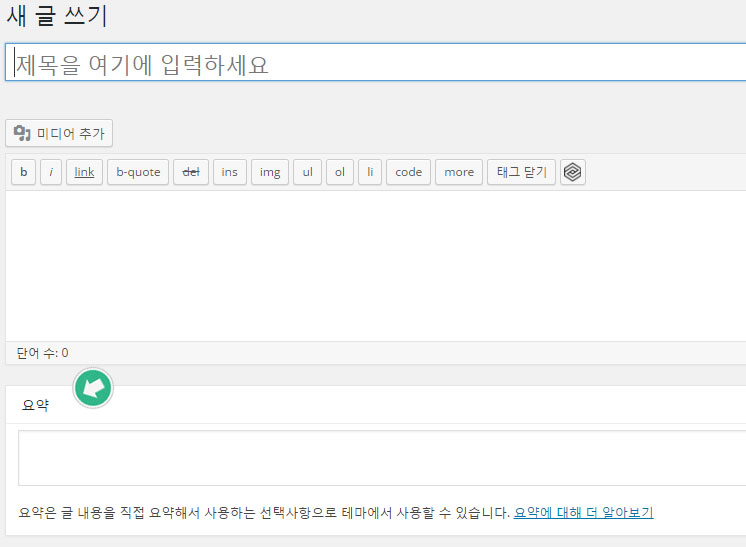Click the stacked layers icon in editor toolbar
This screenshot has width=746, height=547.
572,172
